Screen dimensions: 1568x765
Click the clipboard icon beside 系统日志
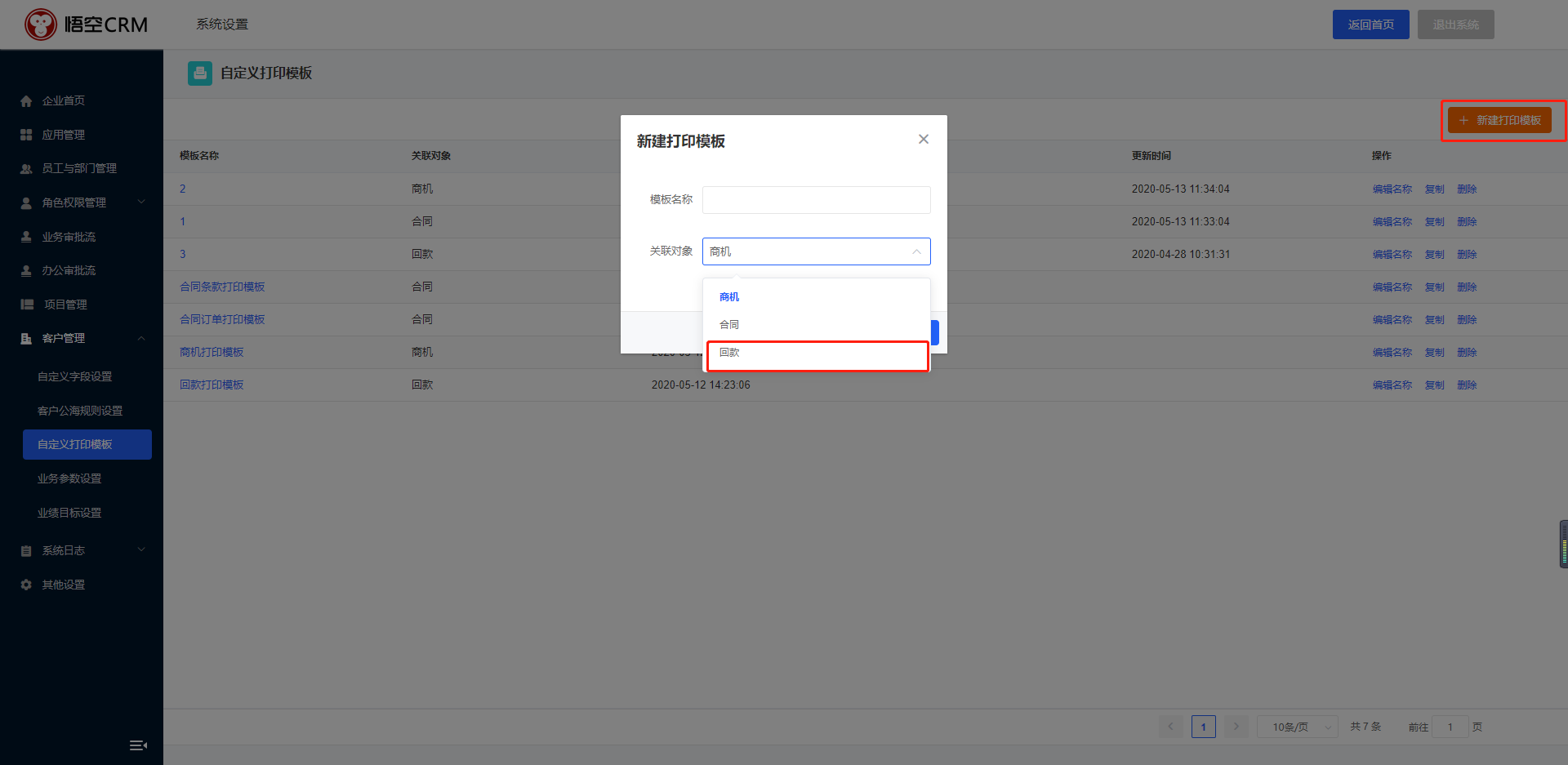coord(26,551)
